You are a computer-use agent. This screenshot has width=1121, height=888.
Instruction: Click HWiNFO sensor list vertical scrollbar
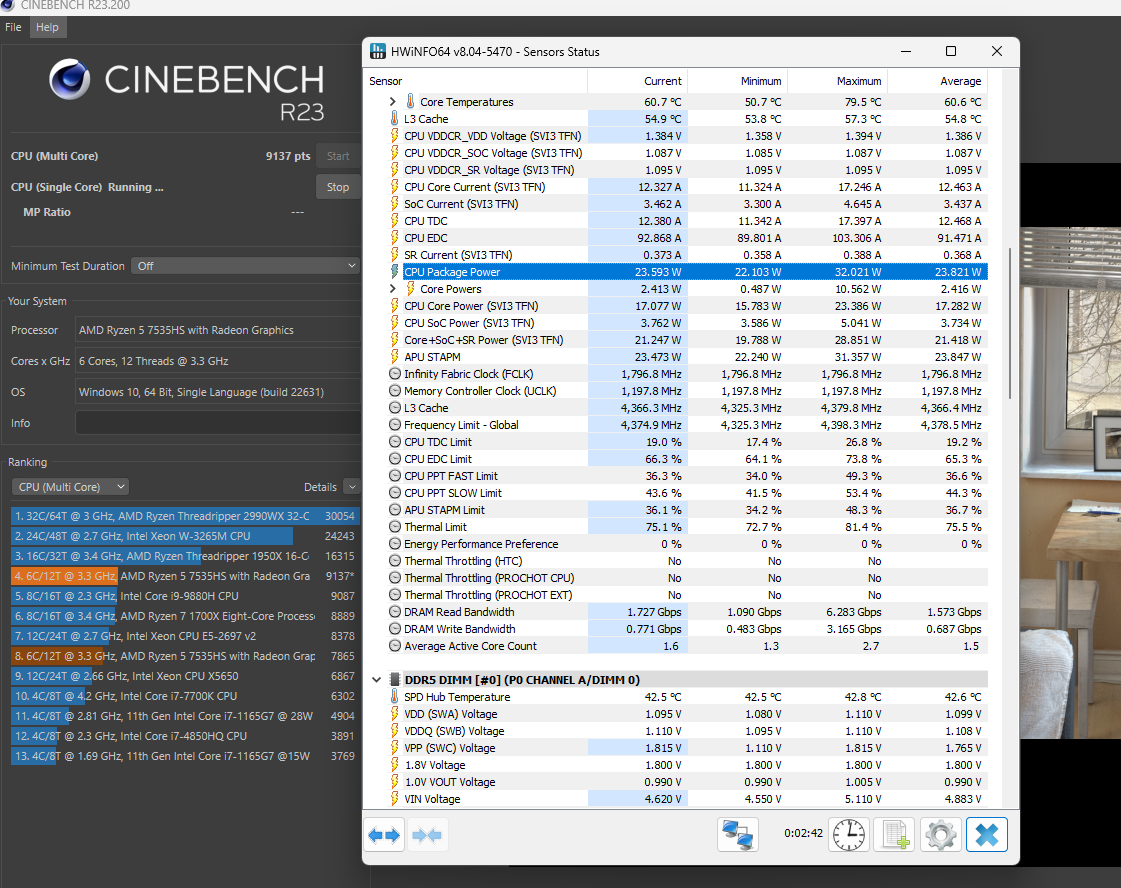coord(1009,323)
